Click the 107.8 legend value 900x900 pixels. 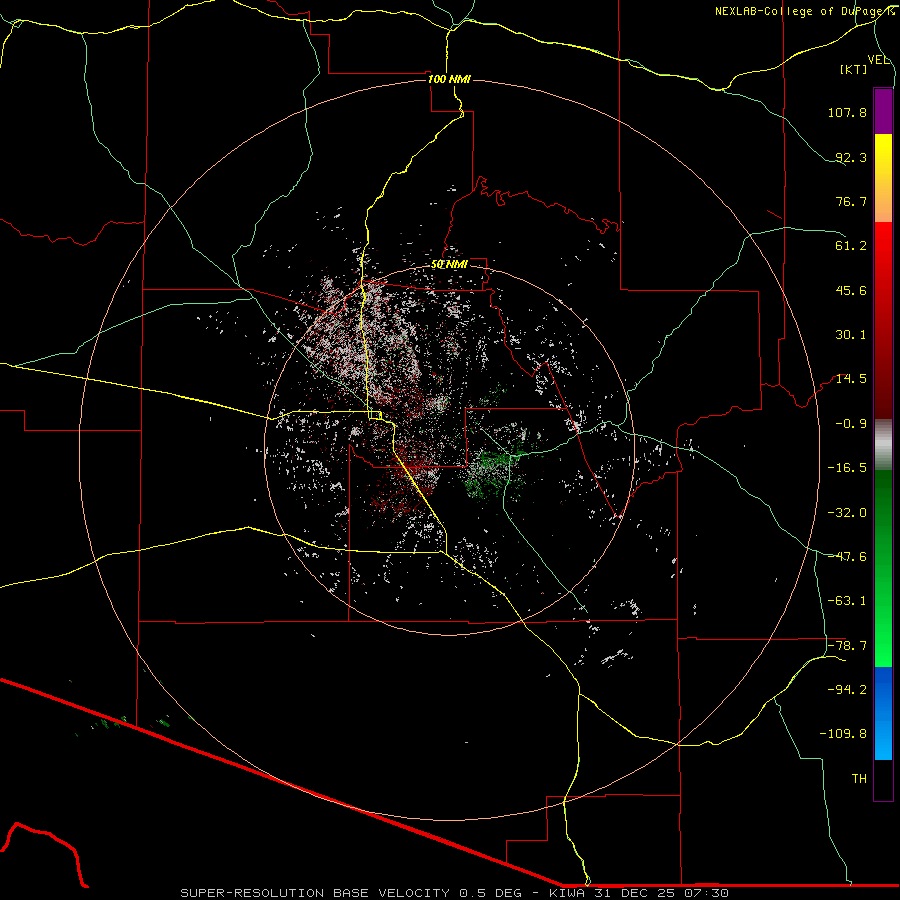(x=847, y=112)
